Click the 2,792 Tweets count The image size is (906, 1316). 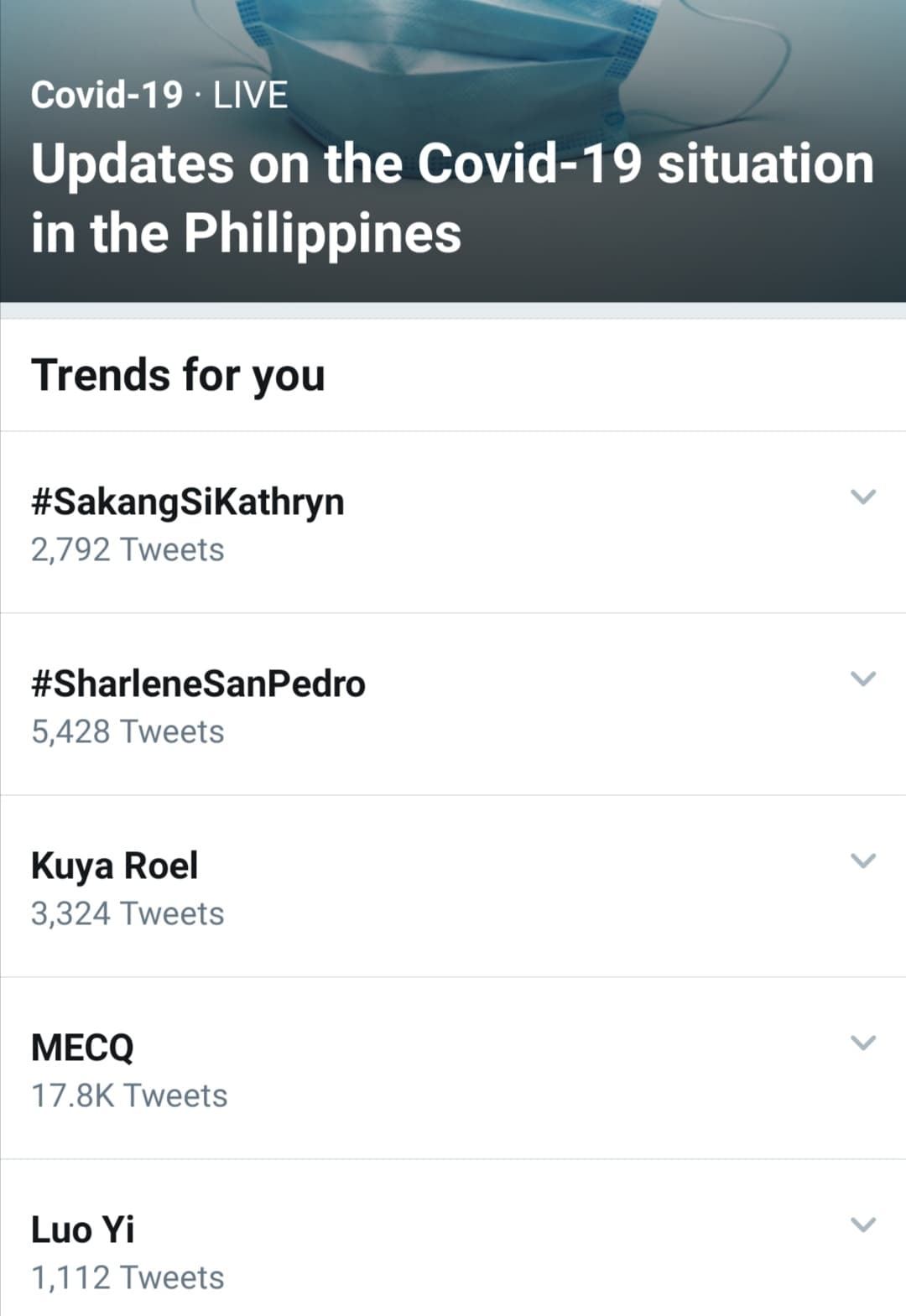(x=128, y=550)
